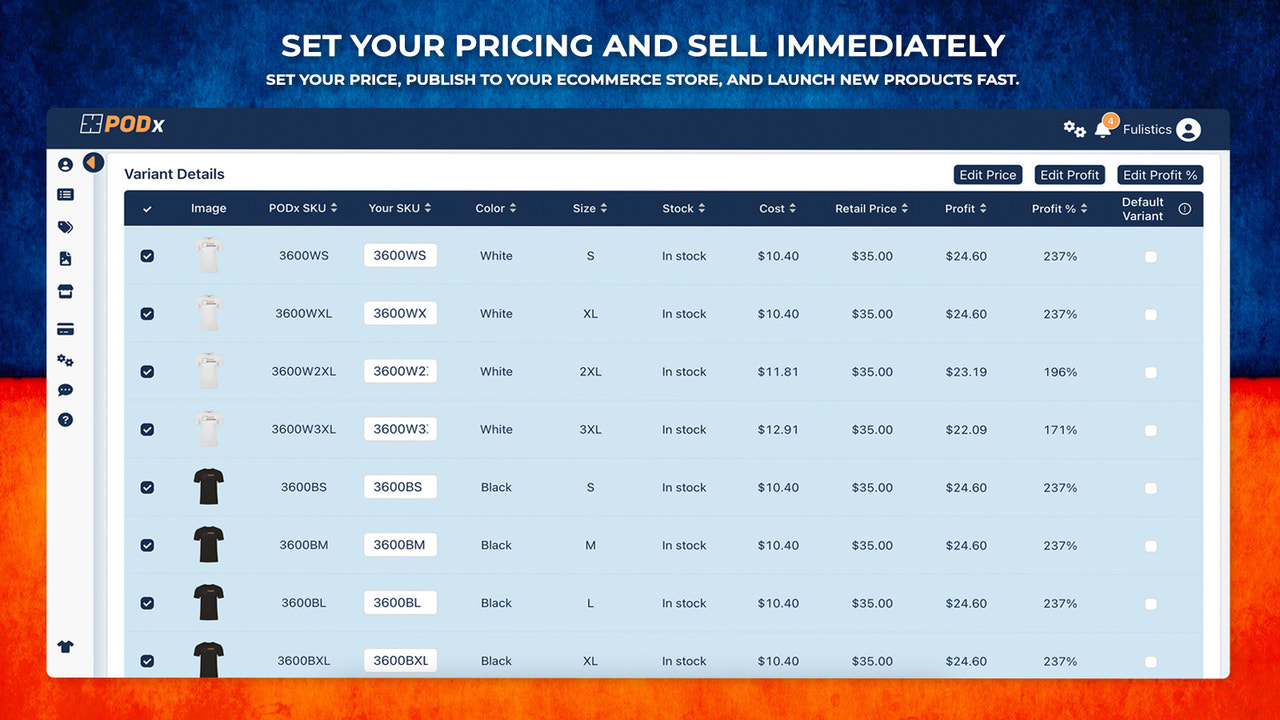Open the Default Variant info tooltip

point(1183,208)
